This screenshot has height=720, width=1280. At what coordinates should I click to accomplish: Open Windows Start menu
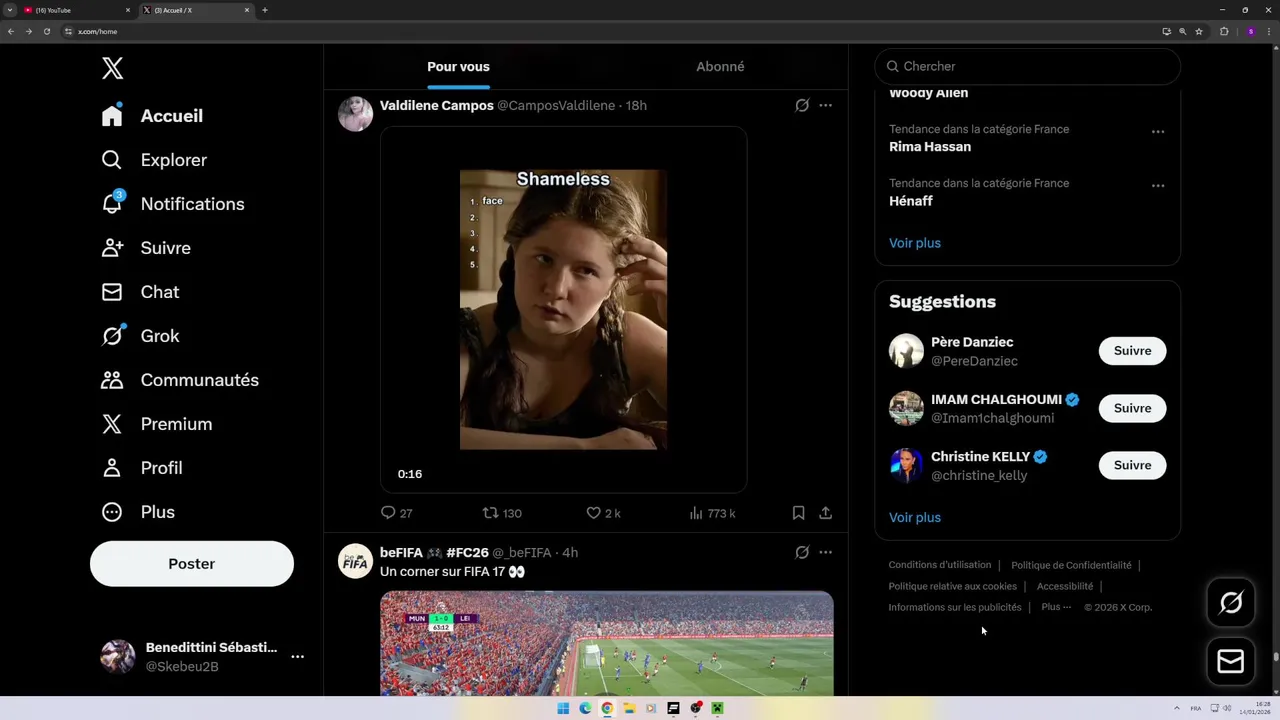point(563,708)
